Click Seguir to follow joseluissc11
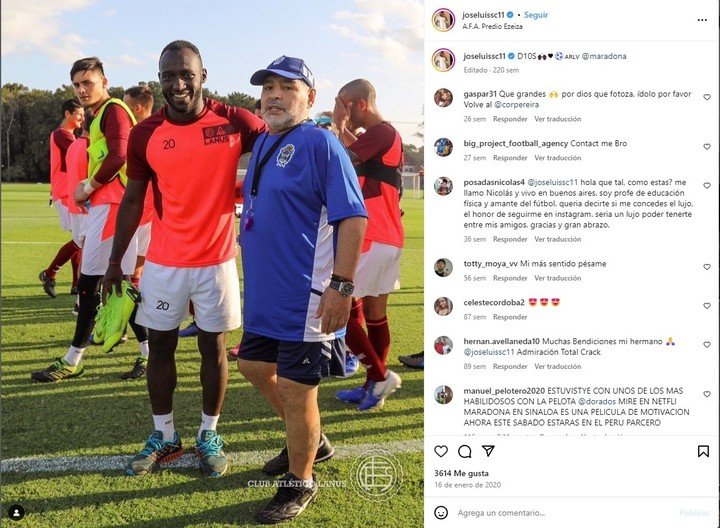The image size is (720, 528). pyautogui.click(x=536, y=15)
